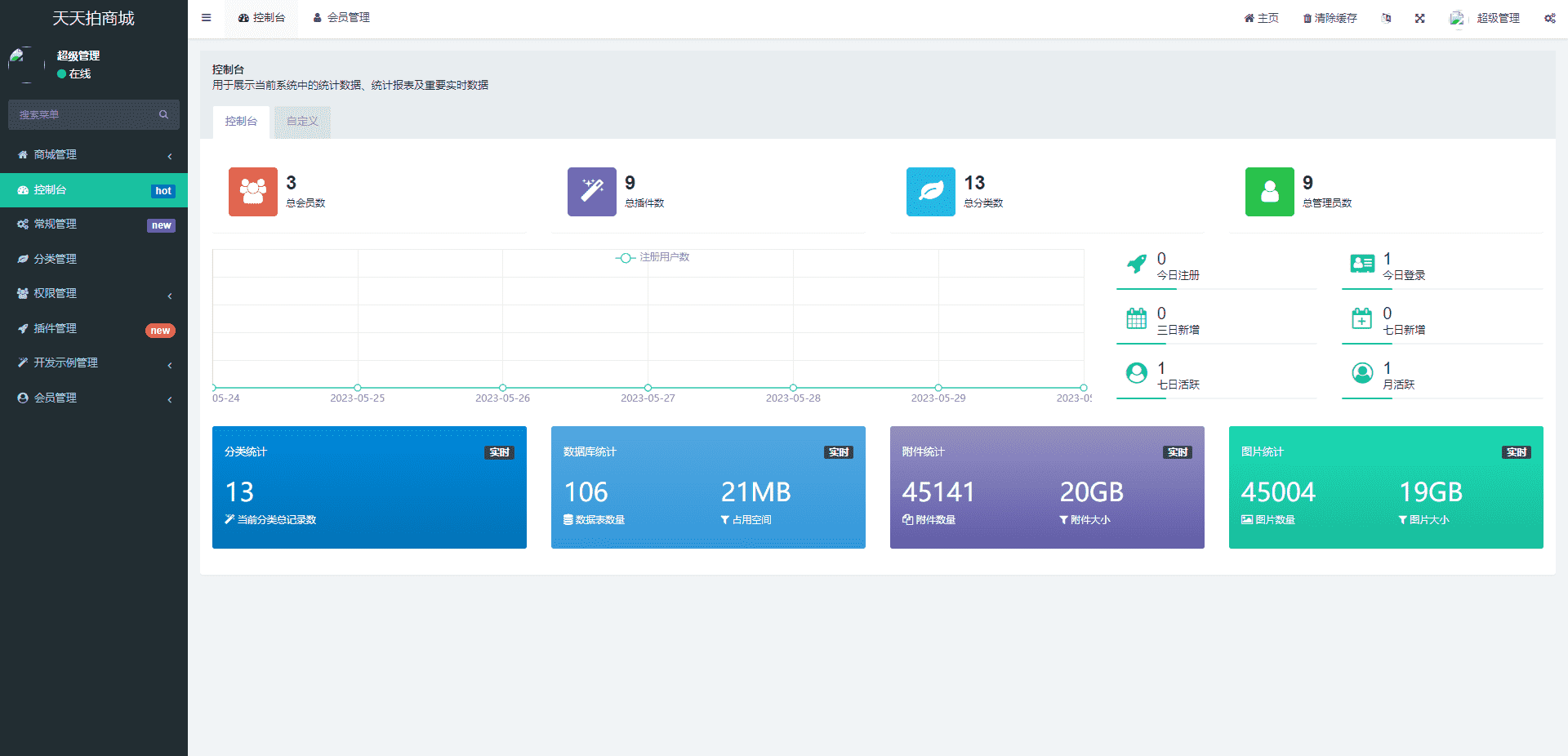This screenshot has height=756, width=1568.
Task: Switch to the 自定义 tab
Action: (302, 122)
